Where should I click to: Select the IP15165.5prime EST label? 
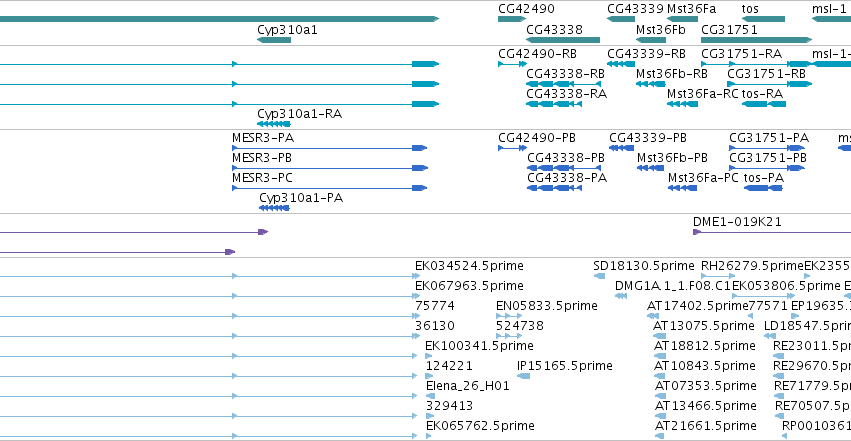tap(565, 366)
